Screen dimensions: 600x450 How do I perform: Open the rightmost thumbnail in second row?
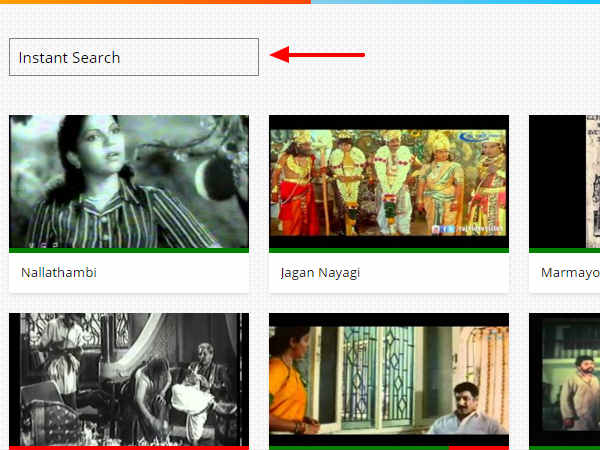point(565,378)
